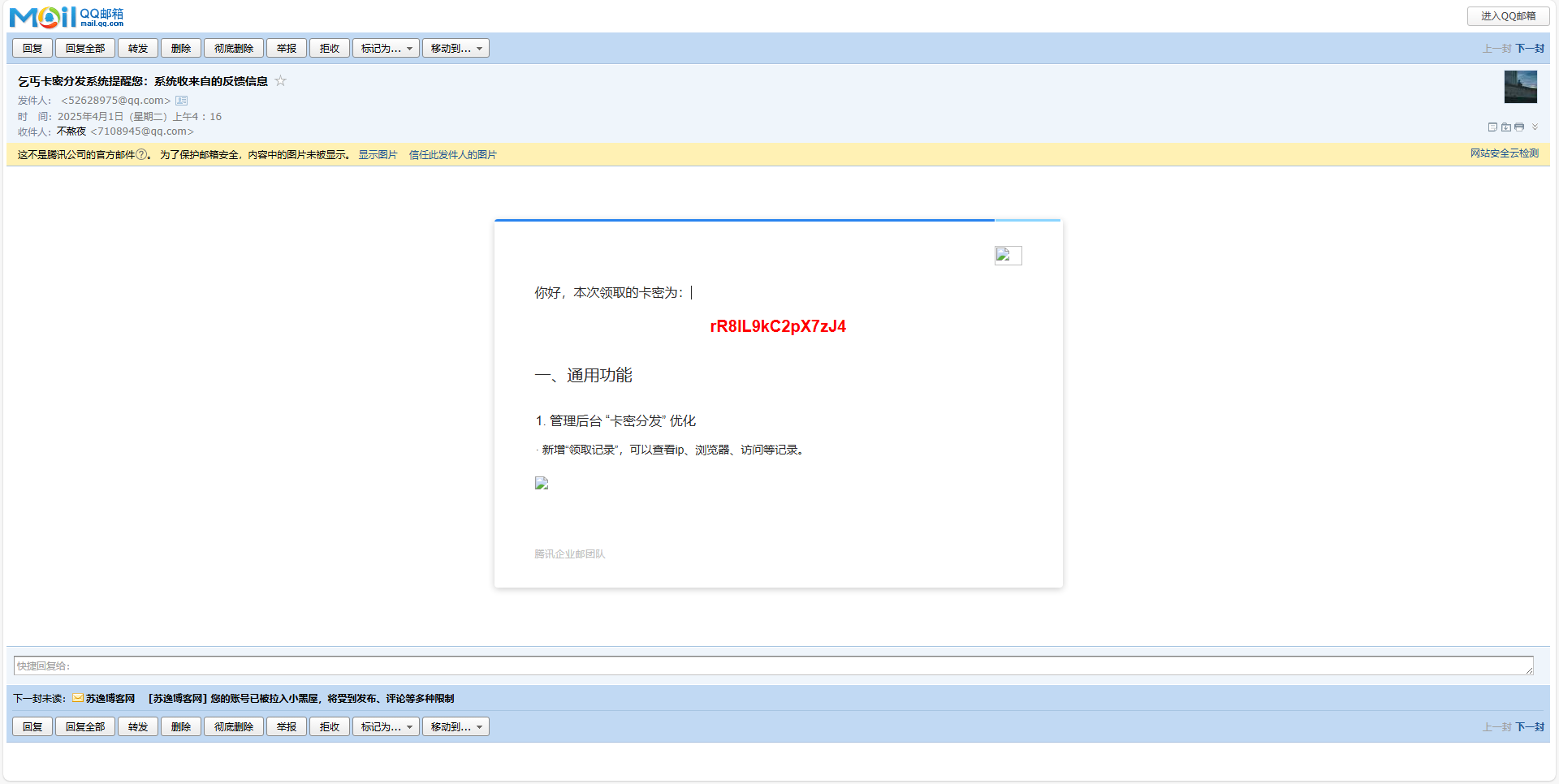Print the email with the printer icon

tap(1519, 127)
